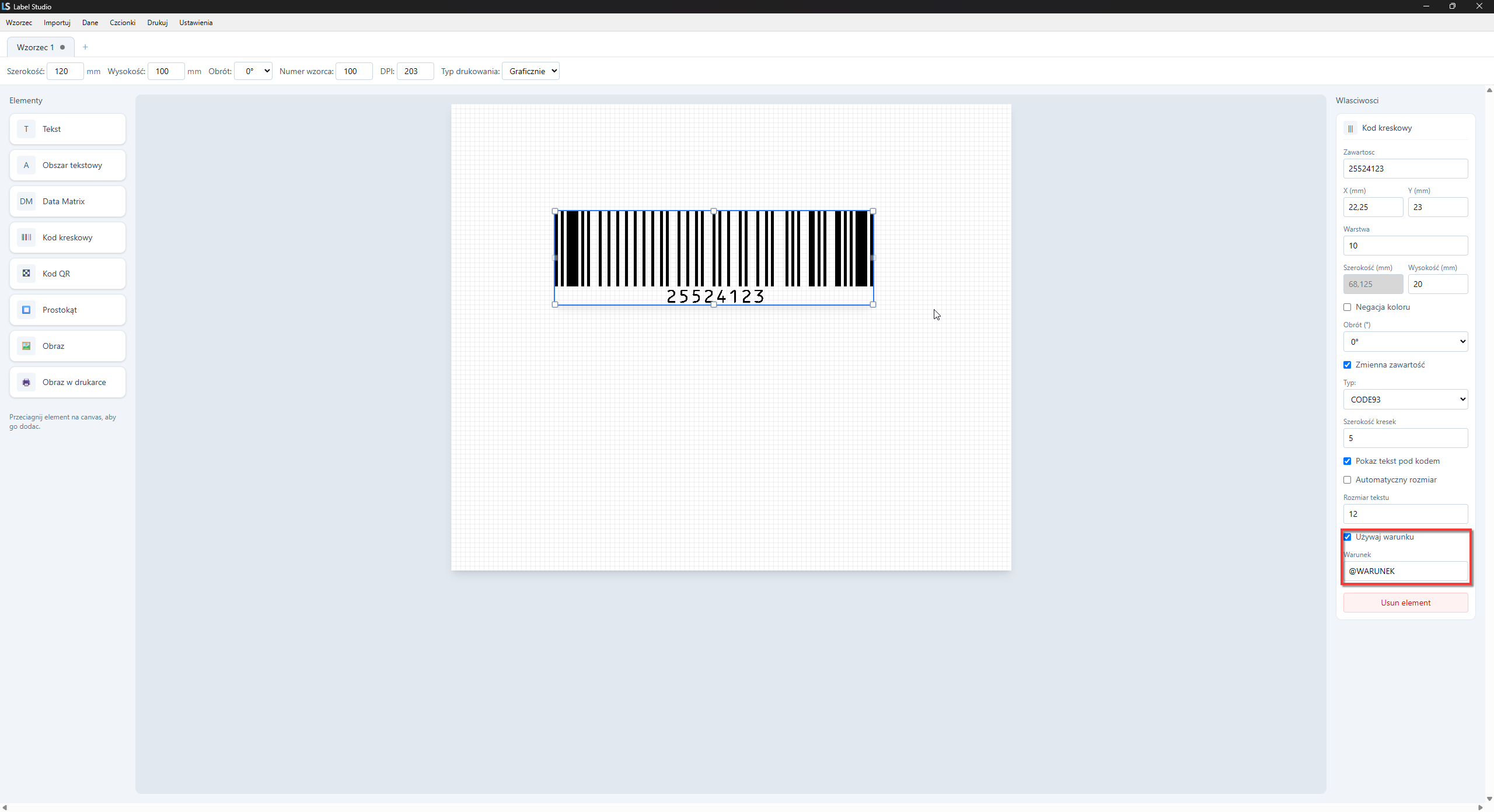1494x812 pixels.
Task: Open the Drukuj menu
Action: click(x=158, y=23)
